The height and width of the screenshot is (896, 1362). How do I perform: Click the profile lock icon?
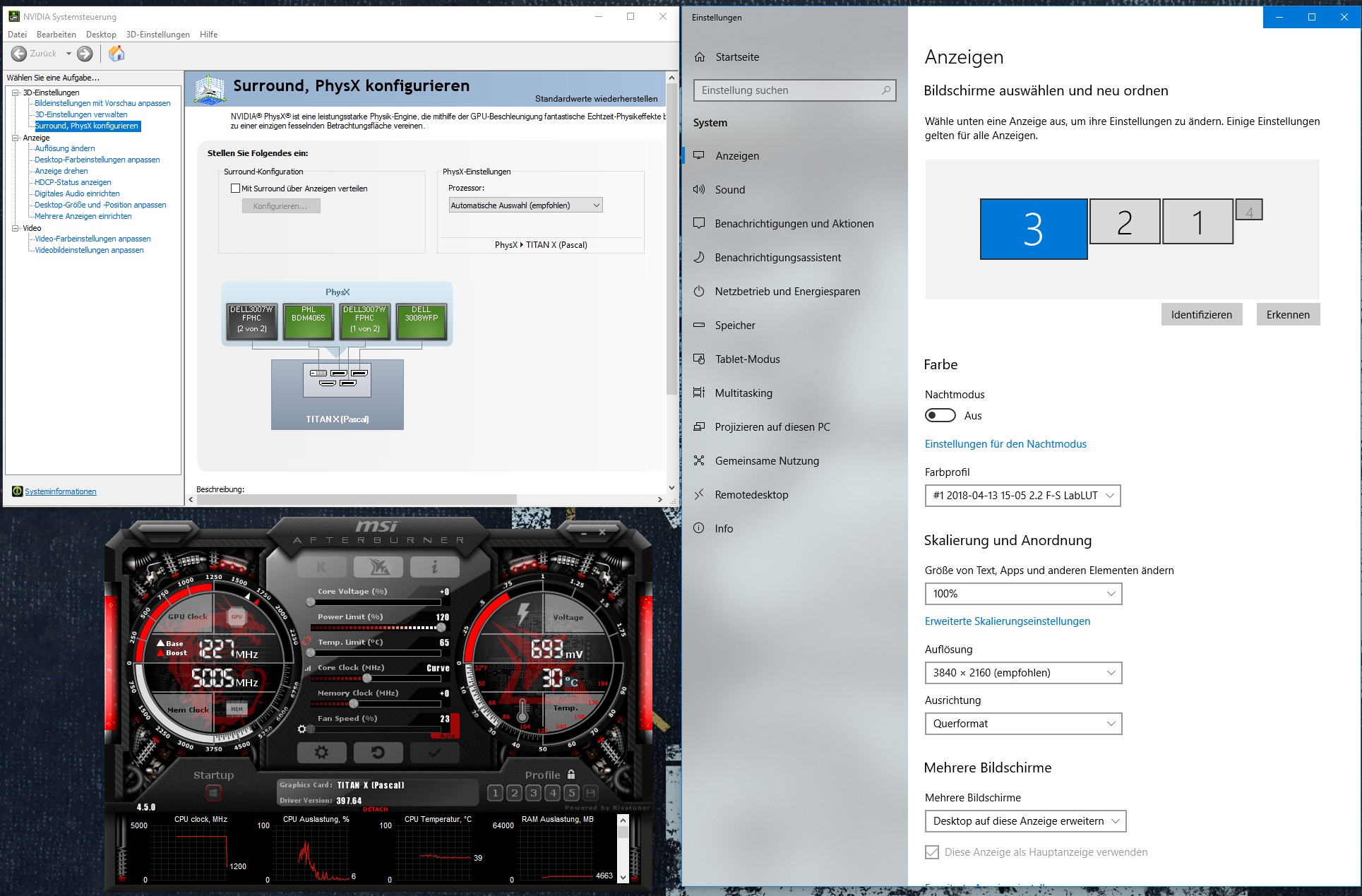pyautogui.click(x=571, y=775)
